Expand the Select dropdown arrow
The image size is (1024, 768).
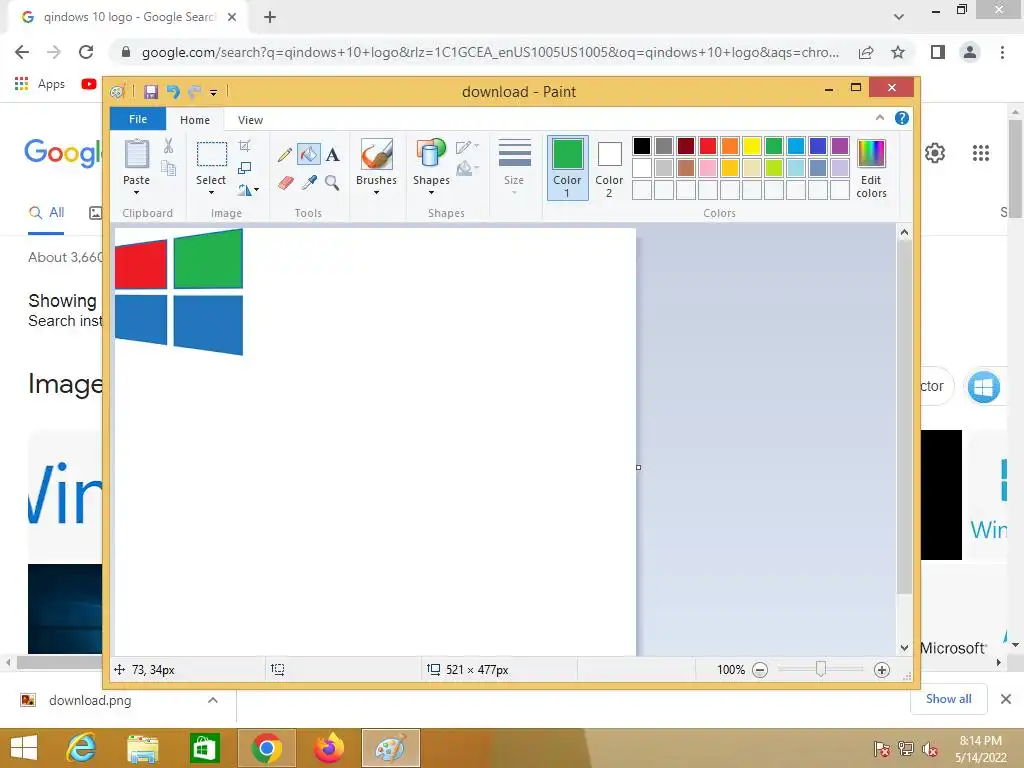click(211, 193)
